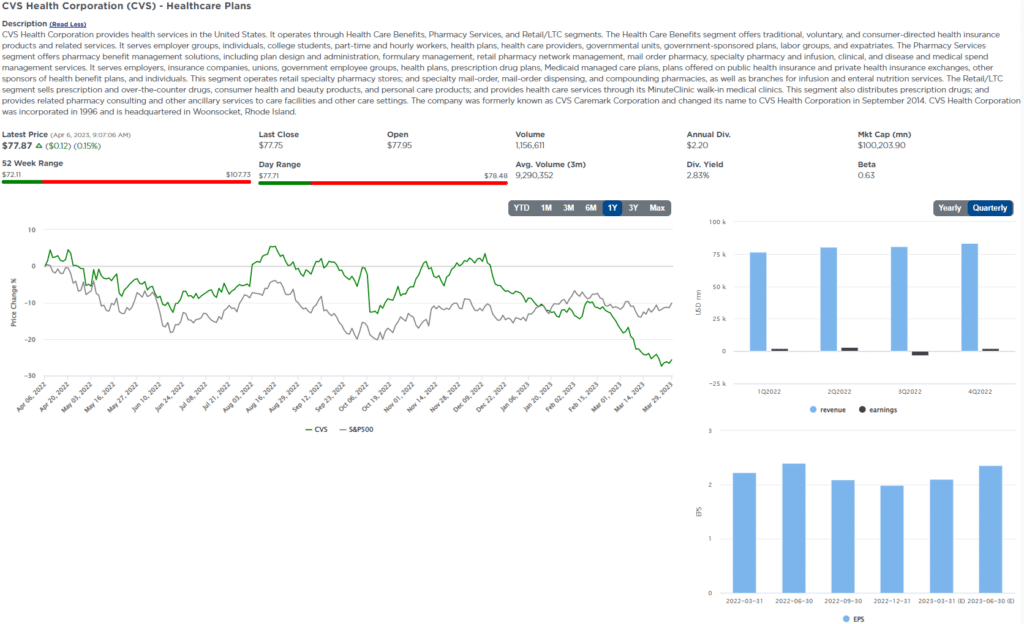Click the Latest Price value $77.87
Screen dimensions: 1024x624
pyautogui.click(x=17, y=146)
